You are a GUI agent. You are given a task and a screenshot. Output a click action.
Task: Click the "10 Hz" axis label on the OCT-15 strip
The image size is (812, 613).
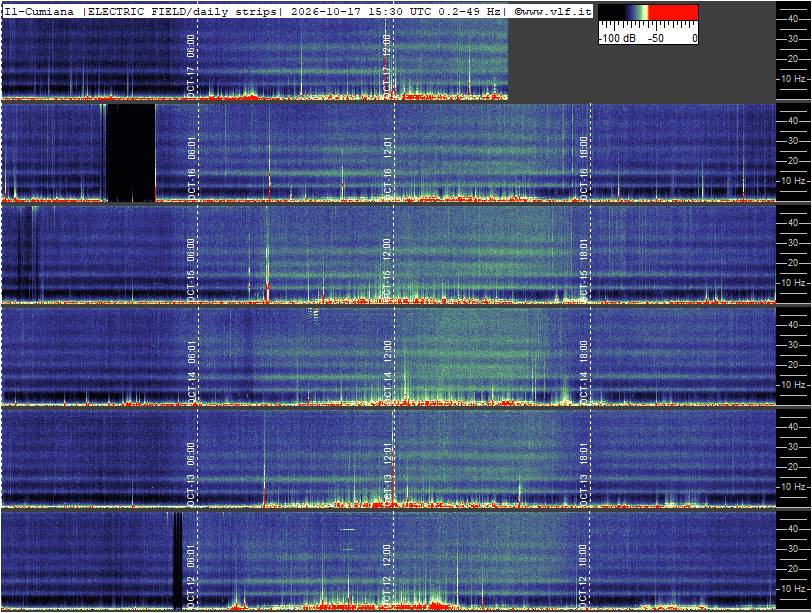[793, 283]
